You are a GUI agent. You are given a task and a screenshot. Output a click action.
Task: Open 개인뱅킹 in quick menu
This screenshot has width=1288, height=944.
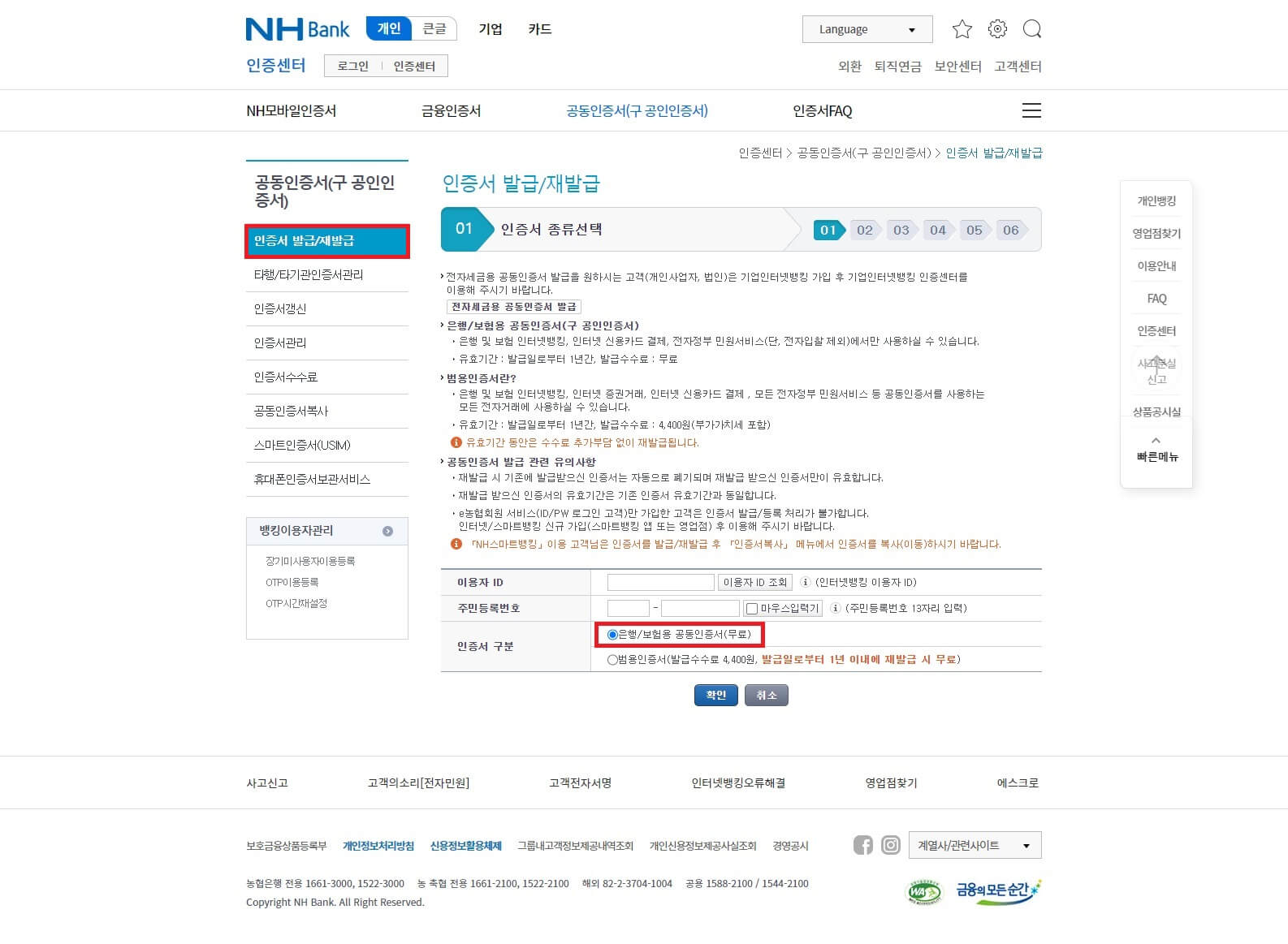(x=1156, y=201)
